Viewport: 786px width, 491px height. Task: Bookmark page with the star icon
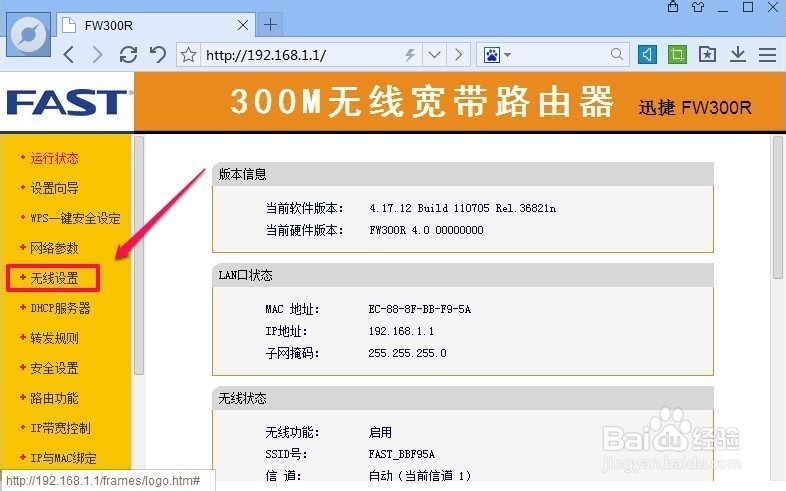[188, 54]
